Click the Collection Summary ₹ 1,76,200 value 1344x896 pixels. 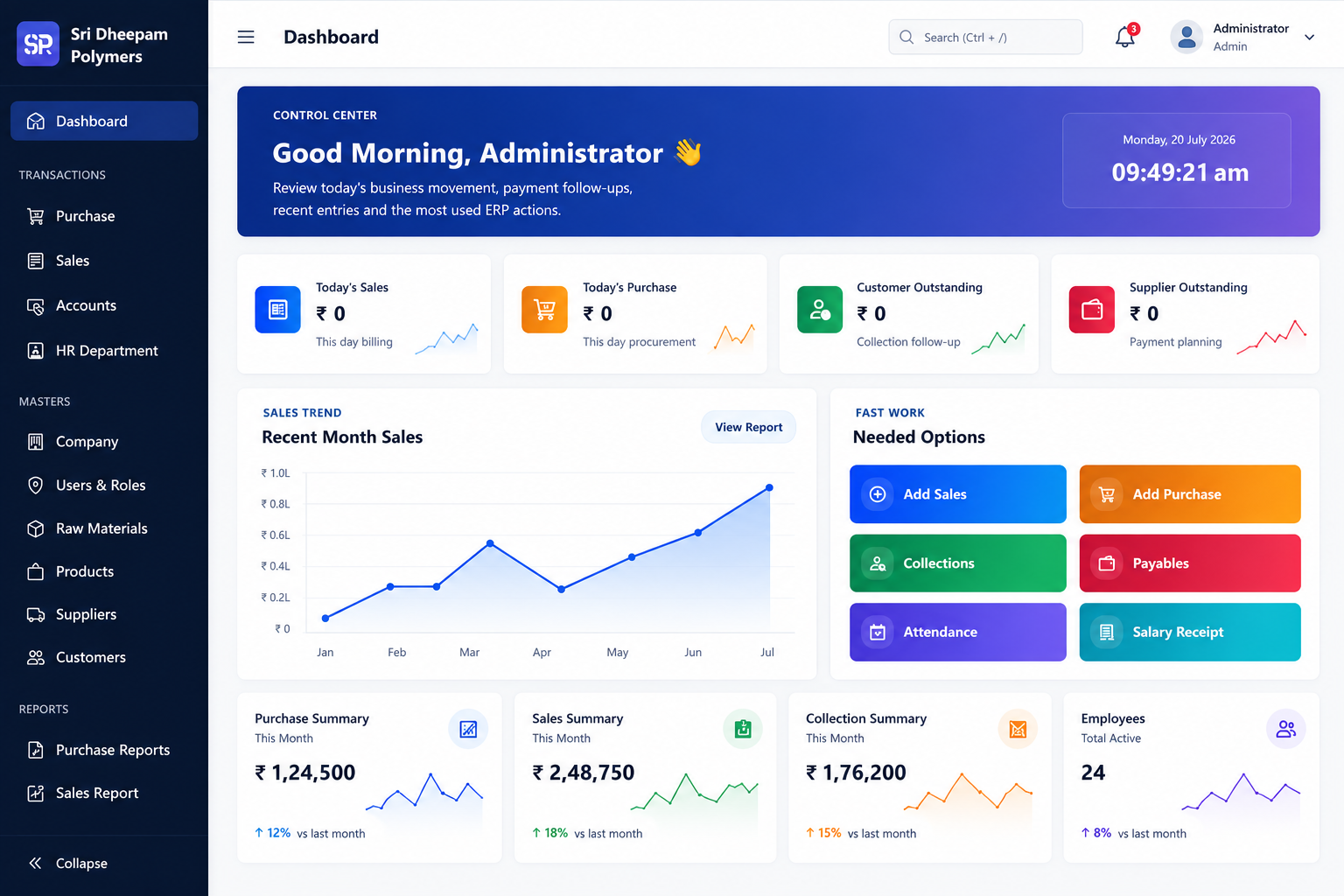857,773
